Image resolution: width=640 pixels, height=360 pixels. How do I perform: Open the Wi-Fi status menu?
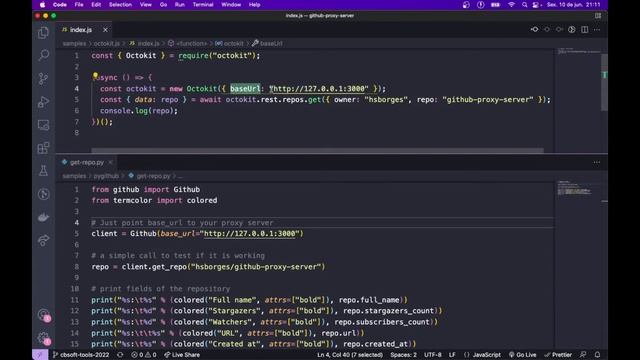511,5
